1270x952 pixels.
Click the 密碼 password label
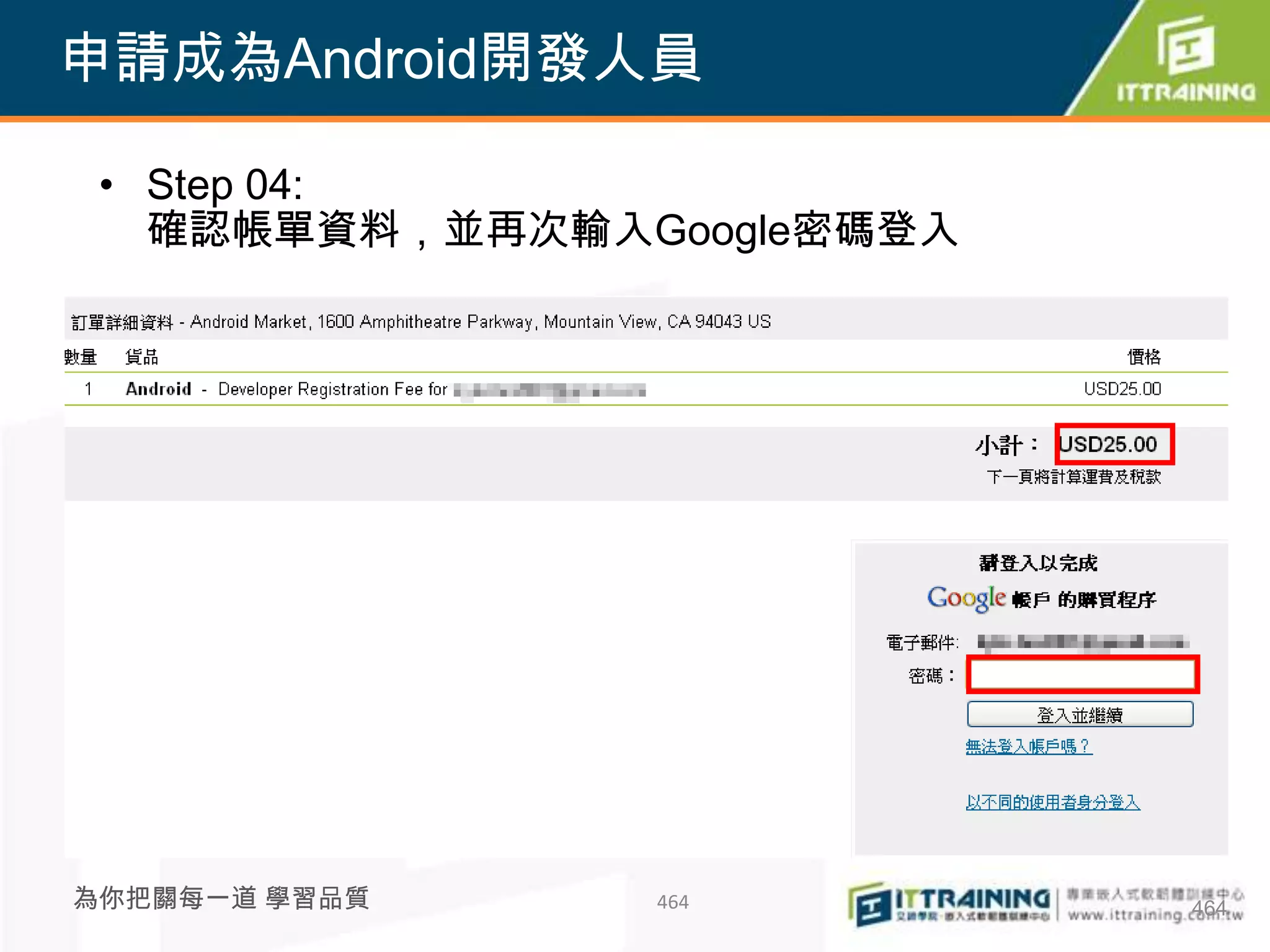coord(931,676)
